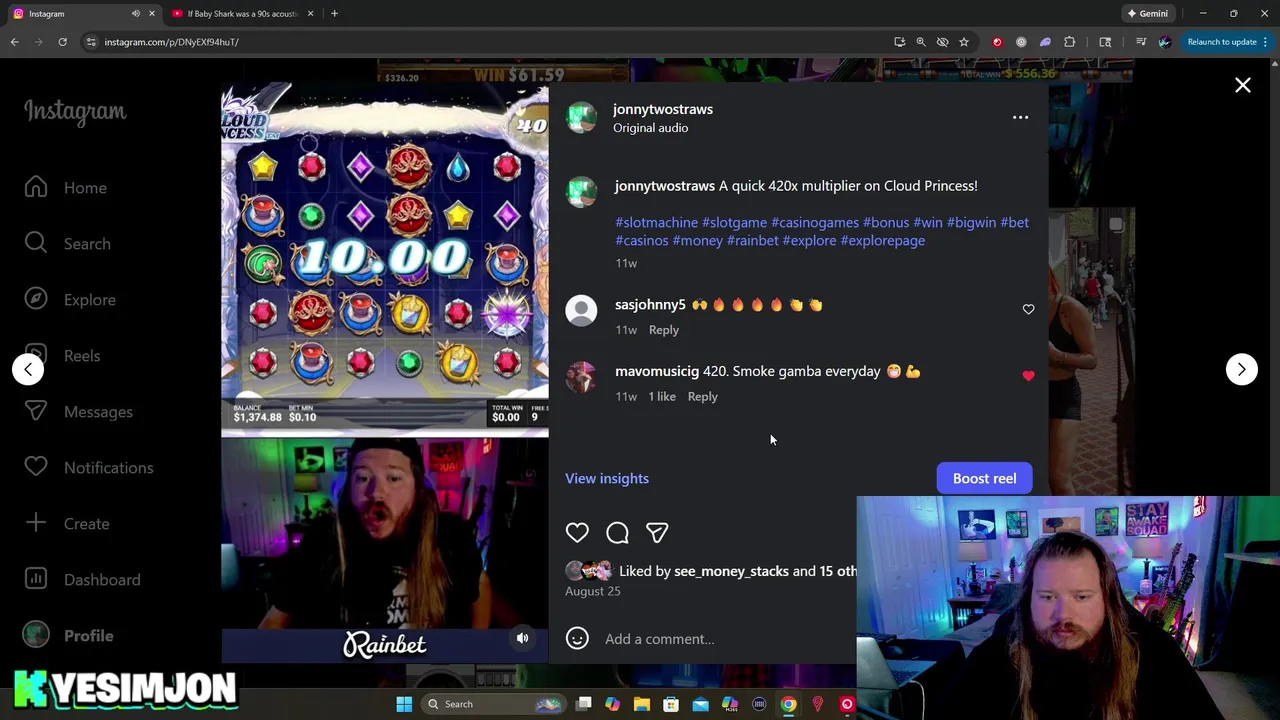Open Dashboard in sidebar
The image size is (1280, 720).
[x=83, y=580]
